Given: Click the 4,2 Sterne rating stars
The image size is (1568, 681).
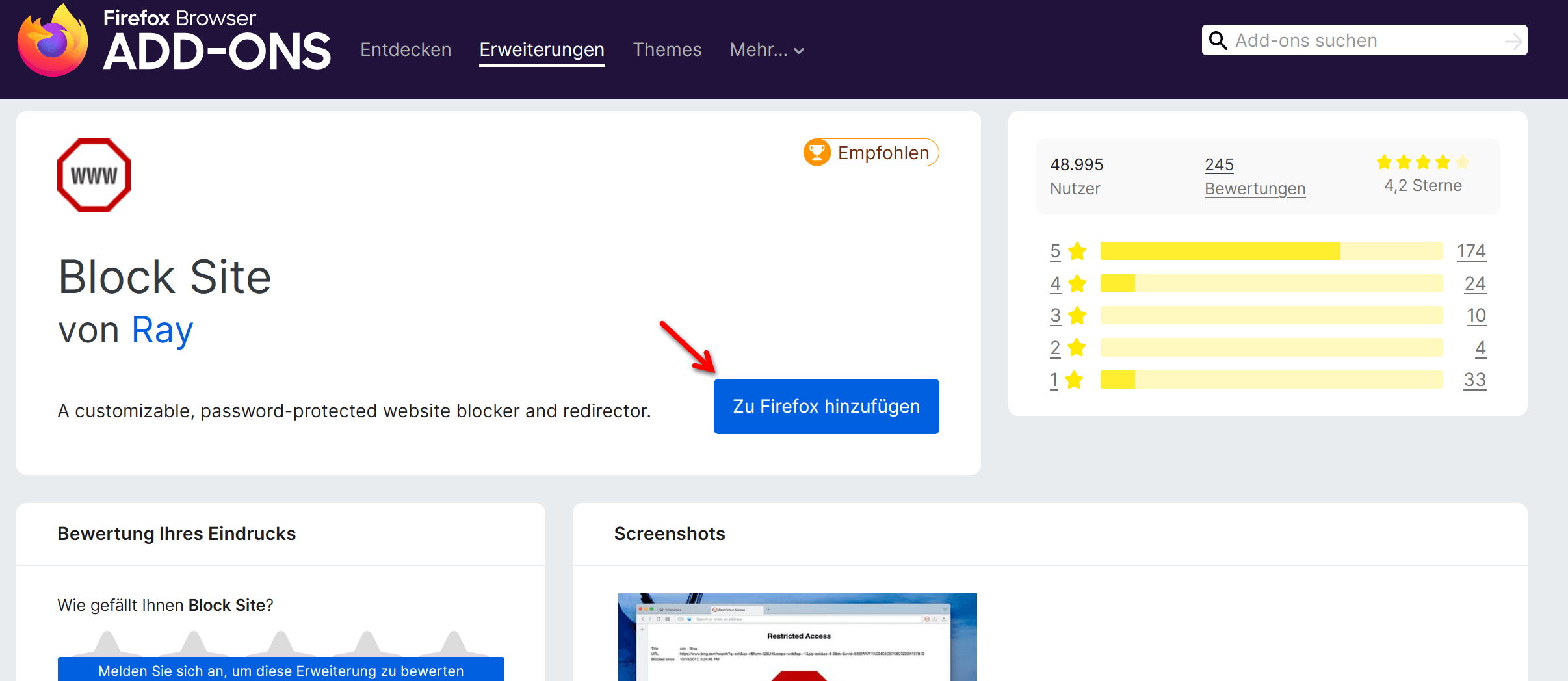Looking at the screenshot, I should 1423,162.
